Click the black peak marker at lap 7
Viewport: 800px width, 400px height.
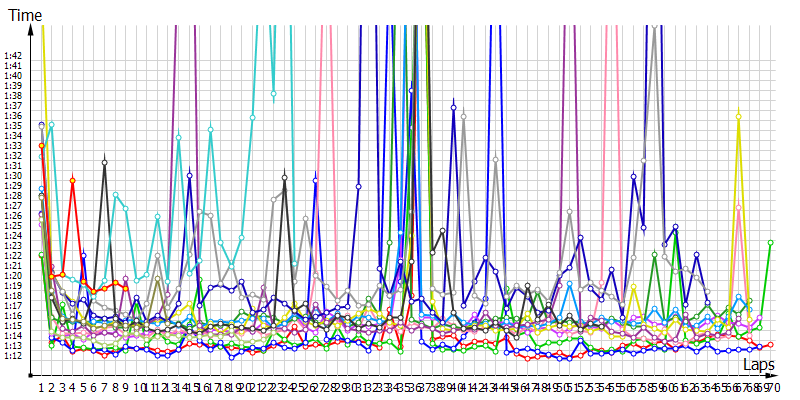[105, 161]
